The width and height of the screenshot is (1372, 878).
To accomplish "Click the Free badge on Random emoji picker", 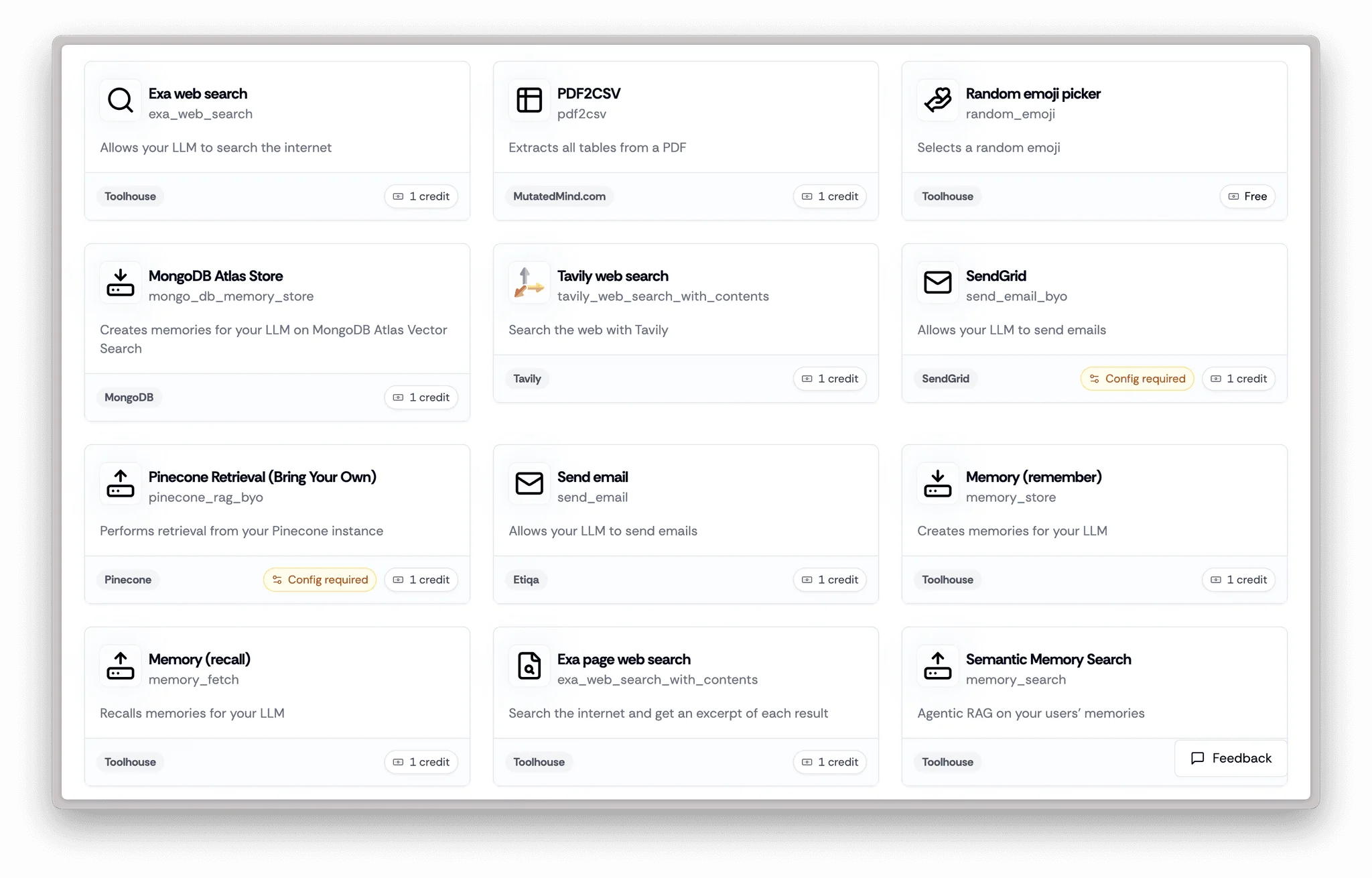I will click(x=1247, y=196).
